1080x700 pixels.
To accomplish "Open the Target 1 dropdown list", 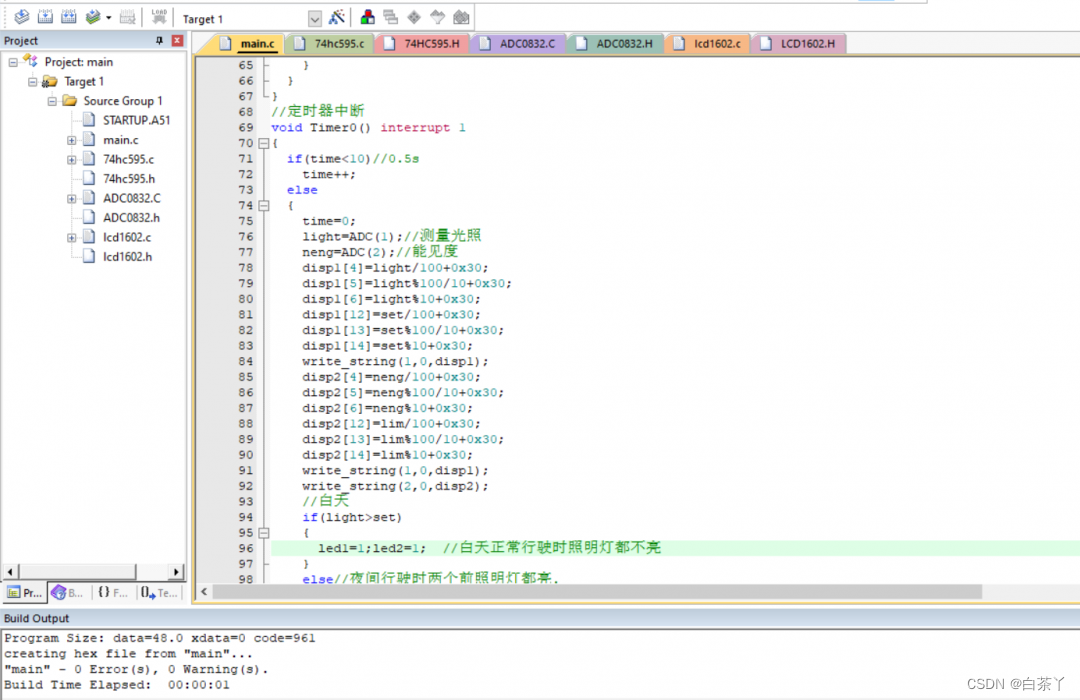I will 315,19.
